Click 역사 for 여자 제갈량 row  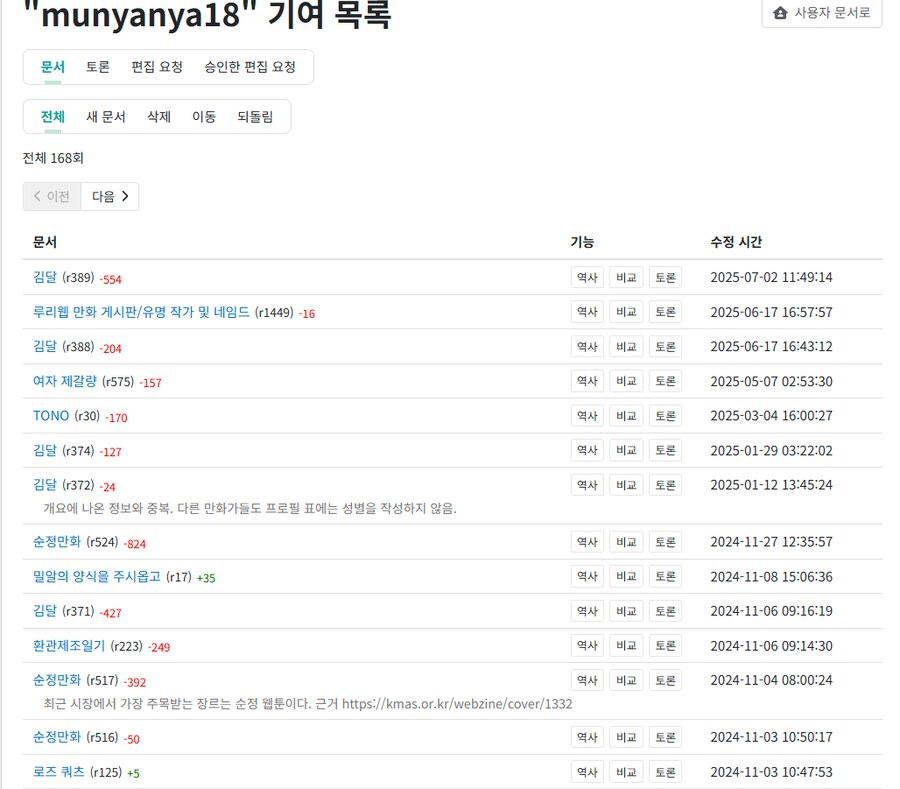(x=587, y=381)
